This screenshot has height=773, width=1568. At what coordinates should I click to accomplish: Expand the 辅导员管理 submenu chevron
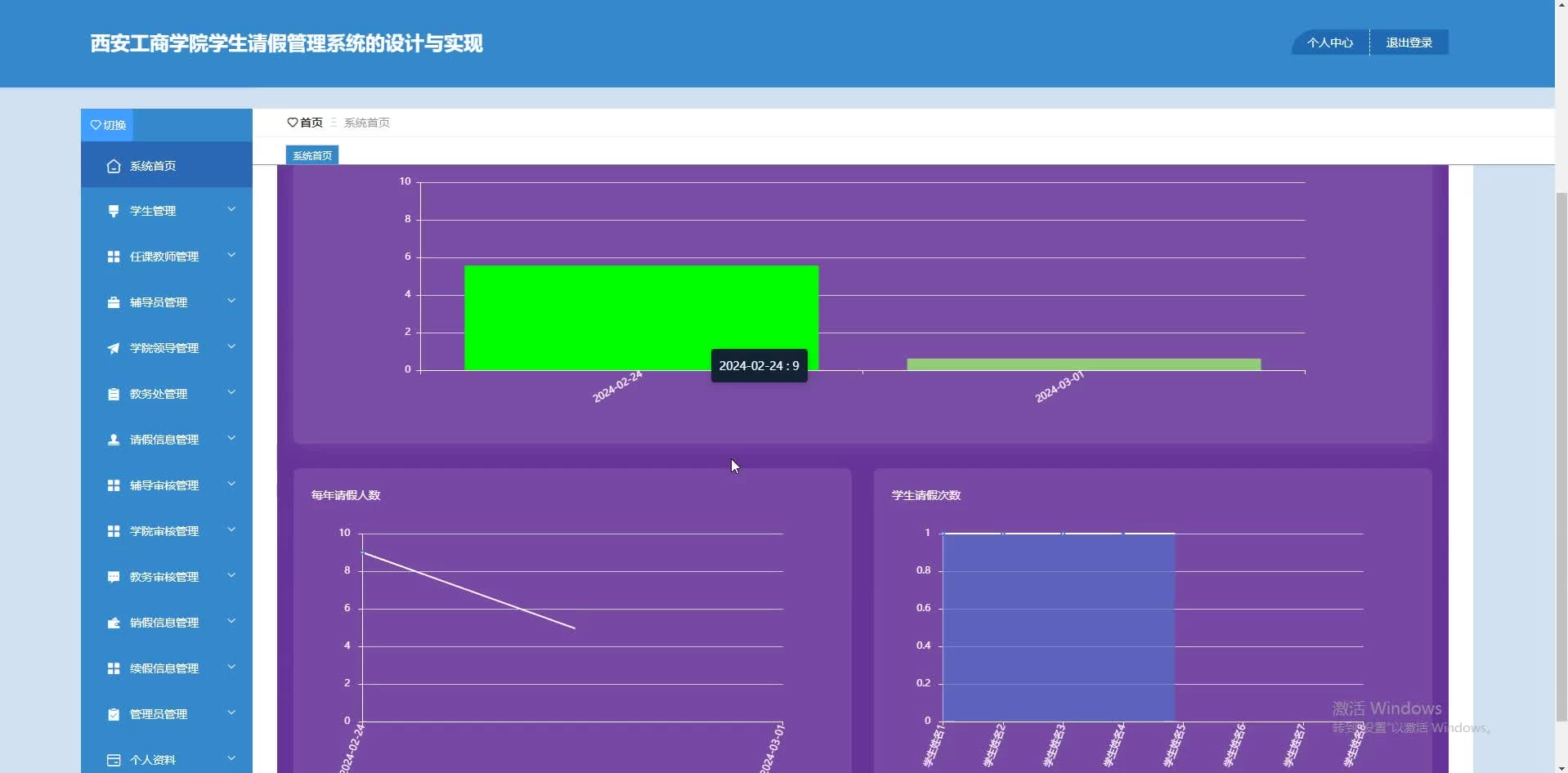231,302
